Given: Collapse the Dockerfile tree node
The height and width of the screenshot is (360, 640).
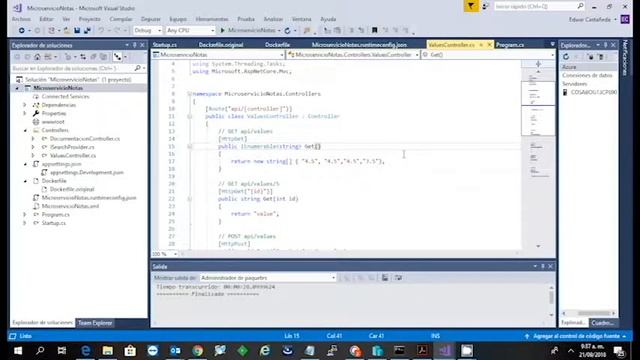Looking at the screenshot, I should (25, 181).
